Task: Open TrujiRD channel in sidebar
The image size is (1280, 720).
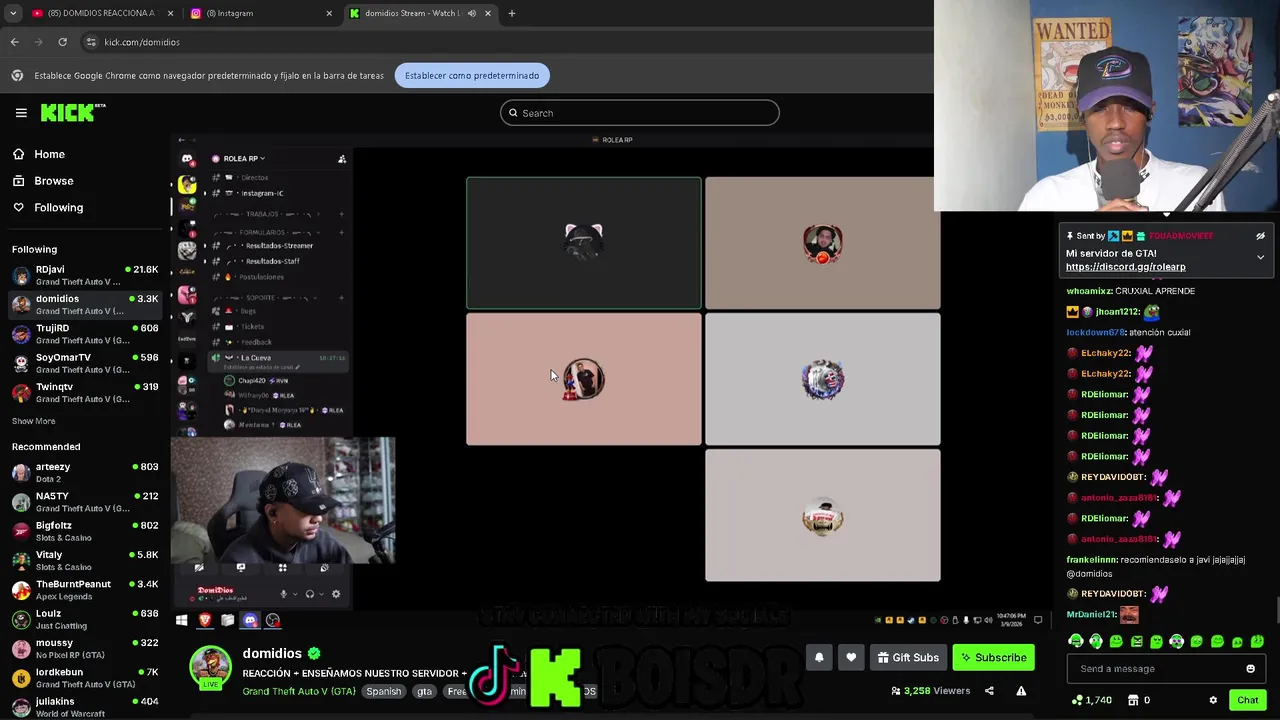Action: click(85, 334)
